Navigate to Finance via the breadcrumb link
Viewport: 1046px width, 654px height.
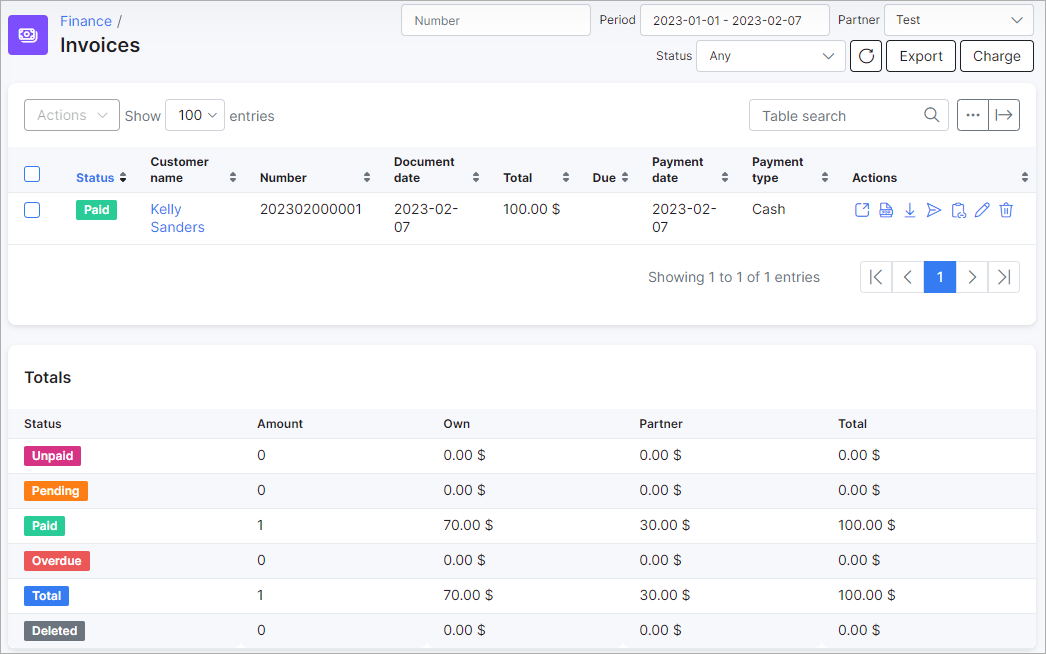click(86, 20)
